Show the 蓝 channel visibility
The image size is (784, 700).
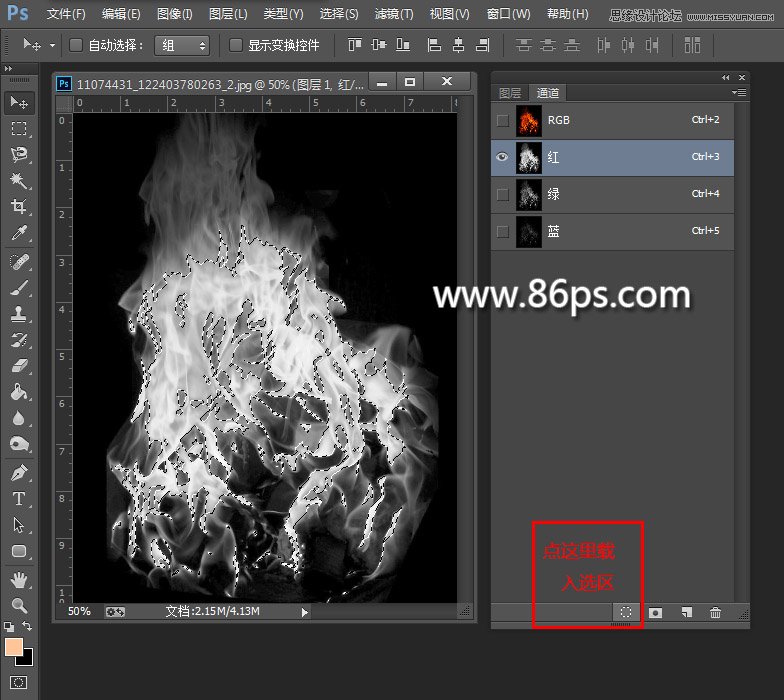tap(503, 232)
